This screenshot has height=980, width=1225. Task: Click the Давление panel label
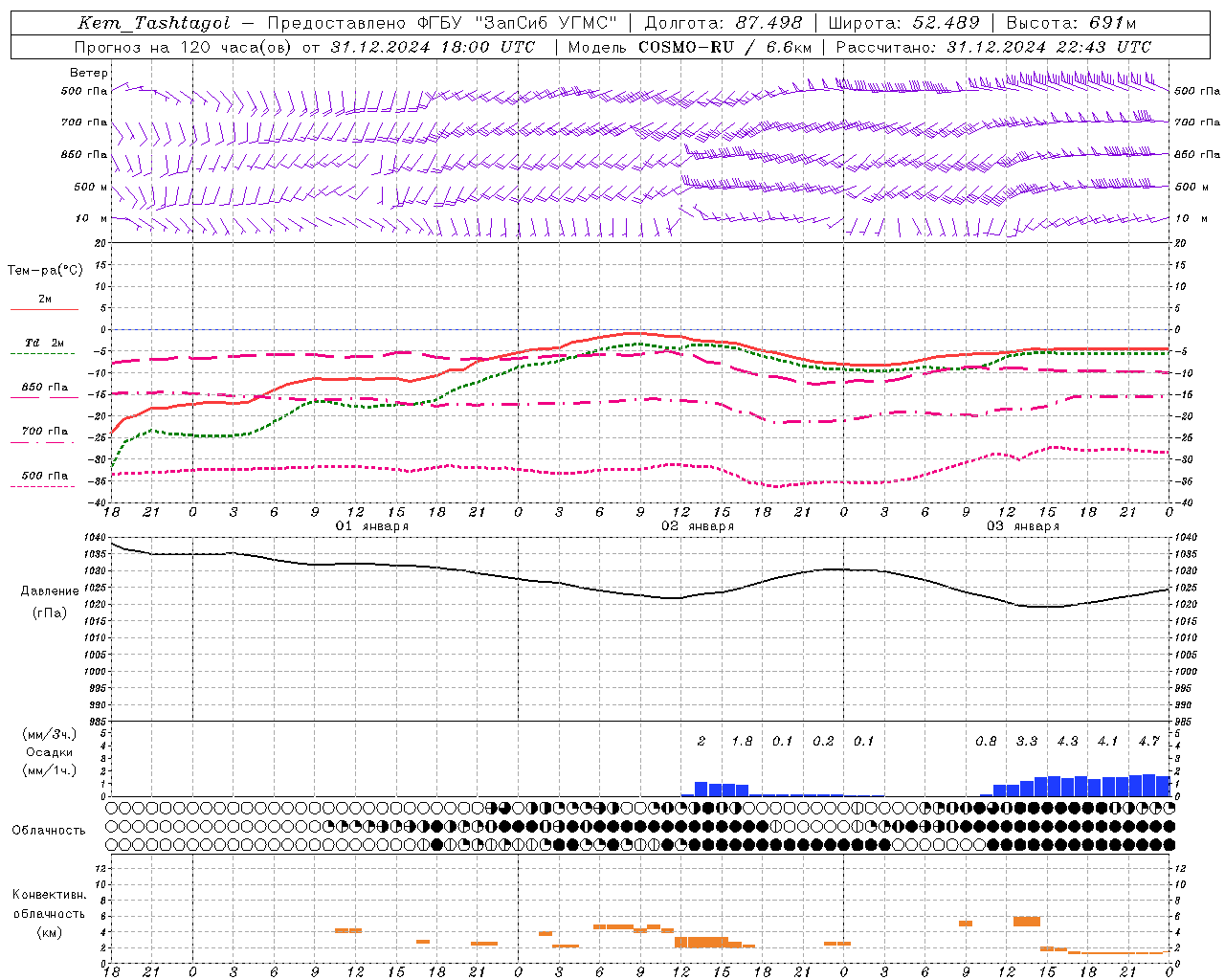[50, 591]
